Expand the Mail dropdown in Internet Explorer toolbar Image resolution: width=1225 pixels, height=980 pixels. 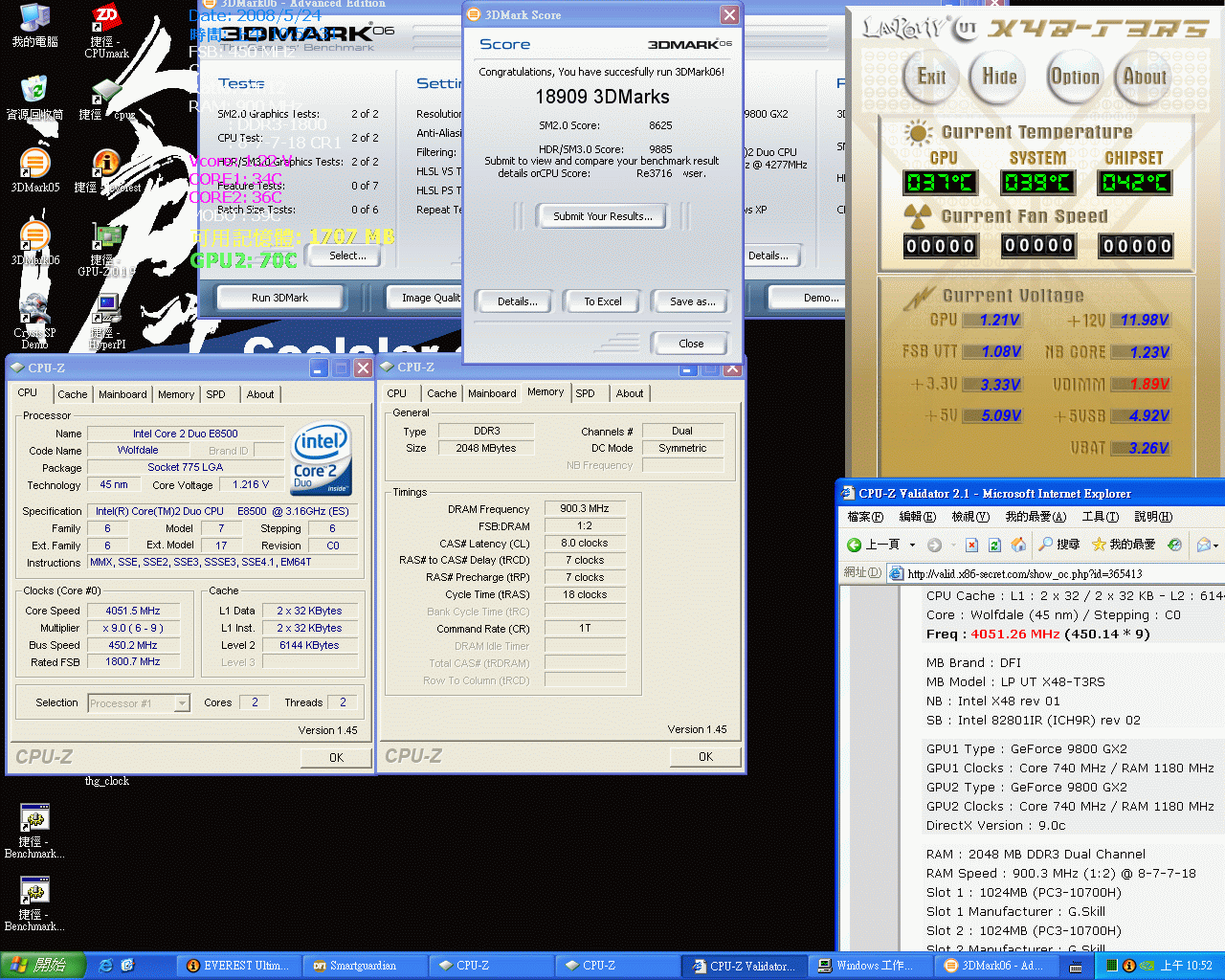pos(1215,545)
